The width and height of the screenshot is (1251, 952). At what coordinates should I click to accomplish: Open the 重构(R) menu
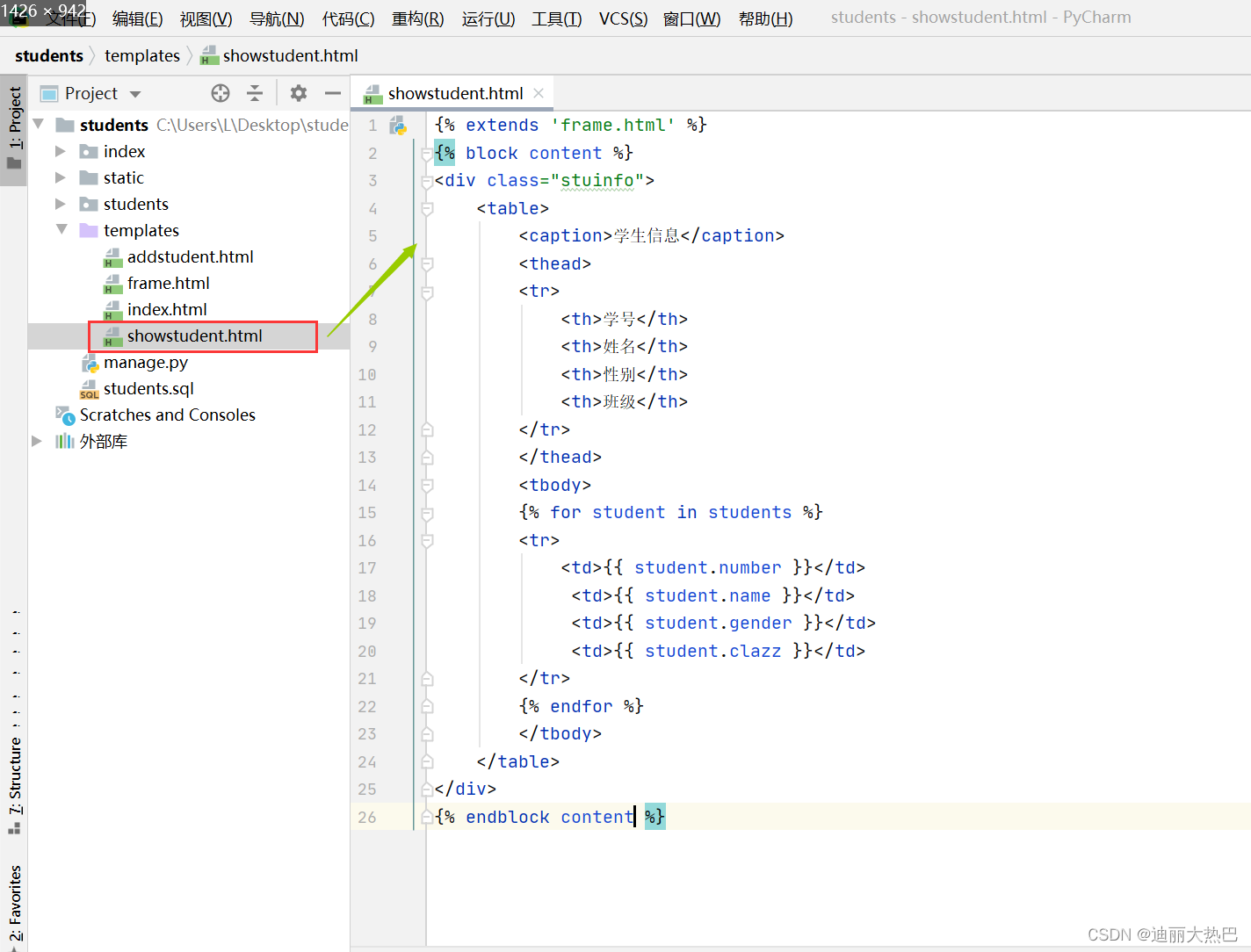(417, 18)
